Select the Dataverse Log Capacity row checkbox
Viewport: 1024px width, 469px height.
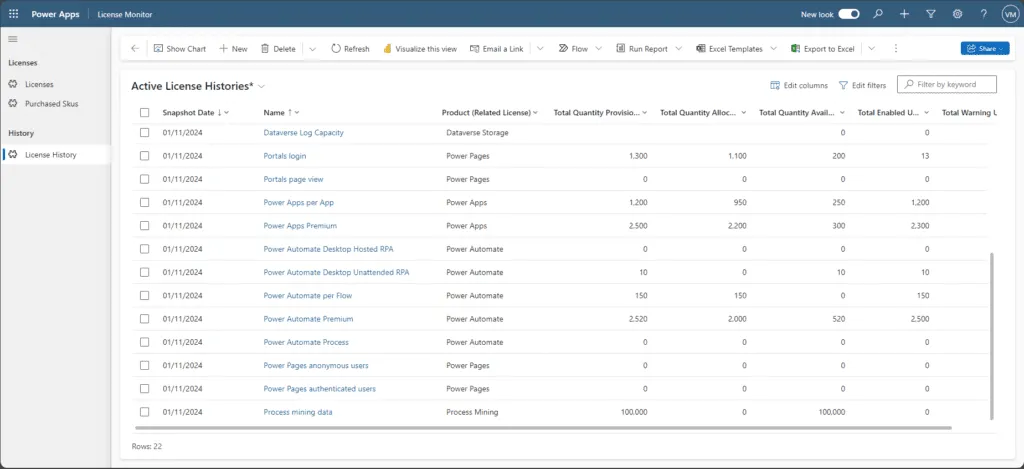click(144, 133)
